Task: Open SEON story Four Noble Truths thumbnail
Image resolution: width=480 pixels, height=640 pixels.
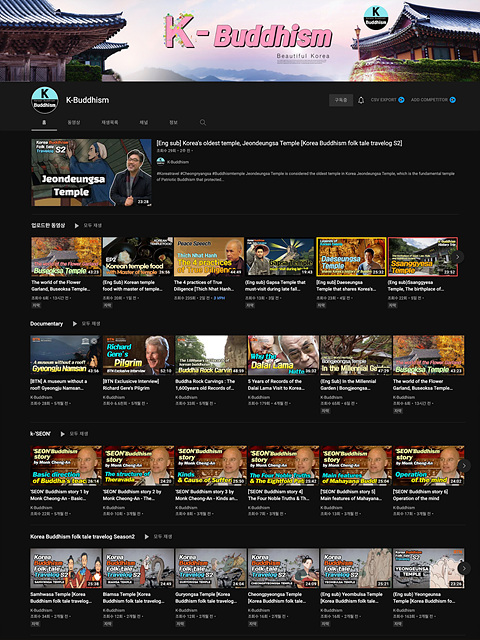Action: 283,466
